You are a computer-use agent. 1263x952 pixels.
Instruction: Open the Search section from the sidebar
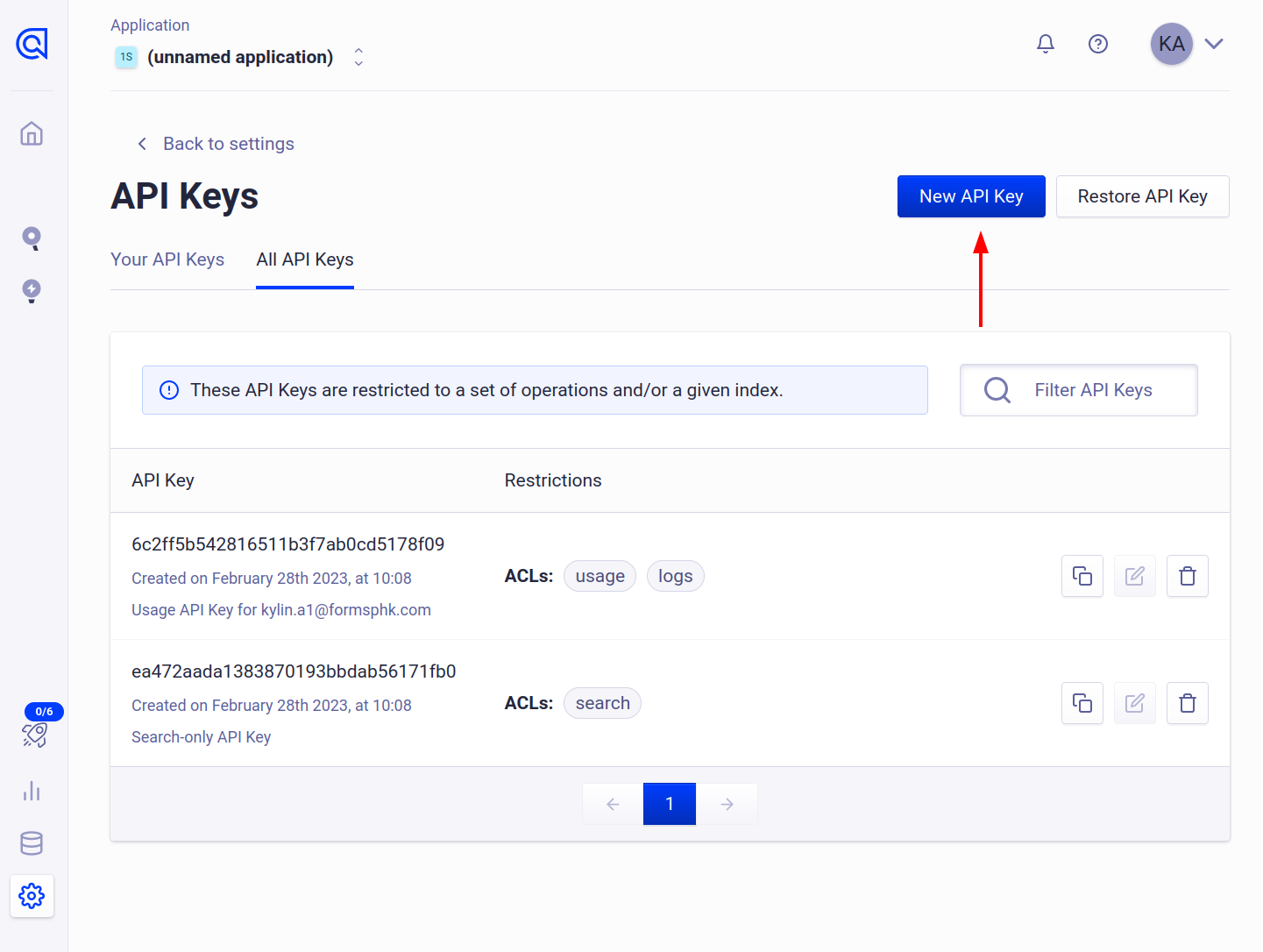coord(32,238)
